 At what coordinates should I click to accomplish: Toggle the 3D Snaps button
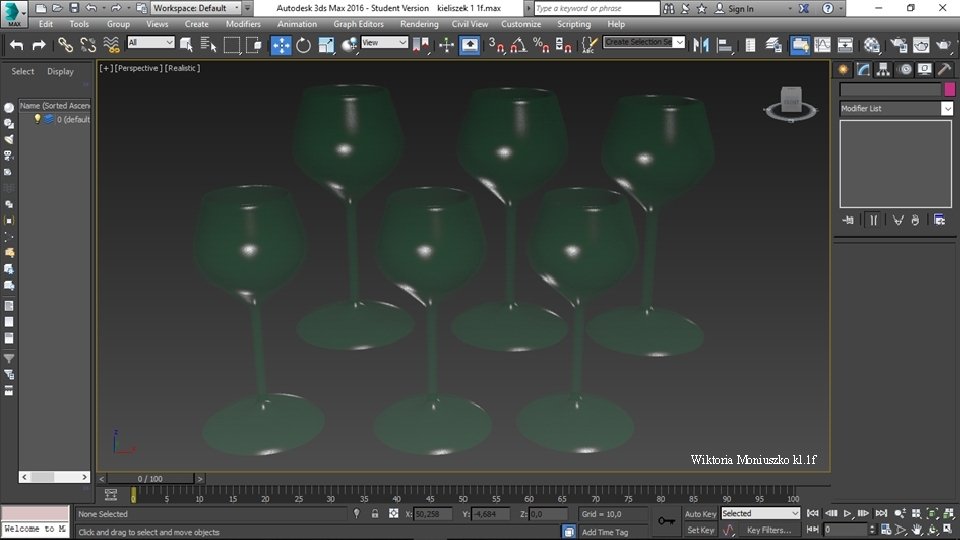pyautogui.click(x=496, y=45)
